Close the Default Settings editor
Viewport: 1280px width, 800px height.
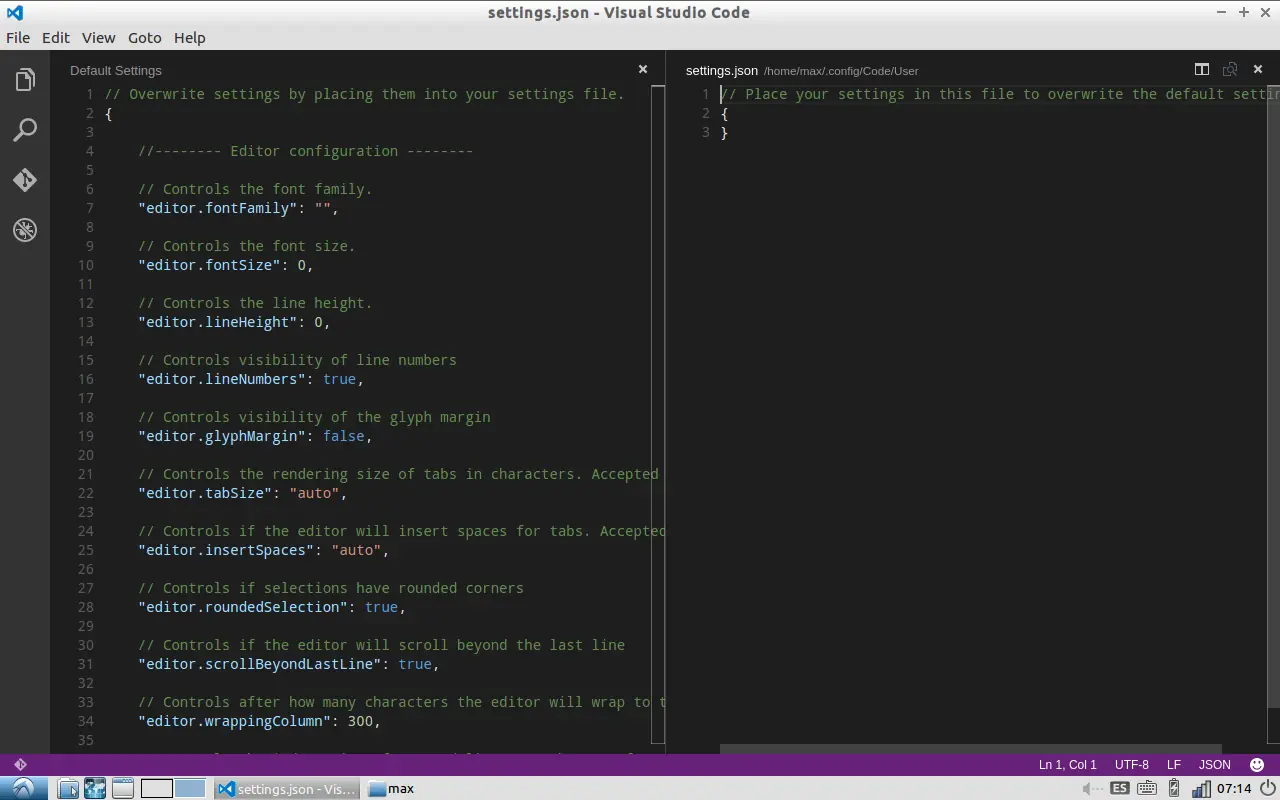tap(643, 70)
